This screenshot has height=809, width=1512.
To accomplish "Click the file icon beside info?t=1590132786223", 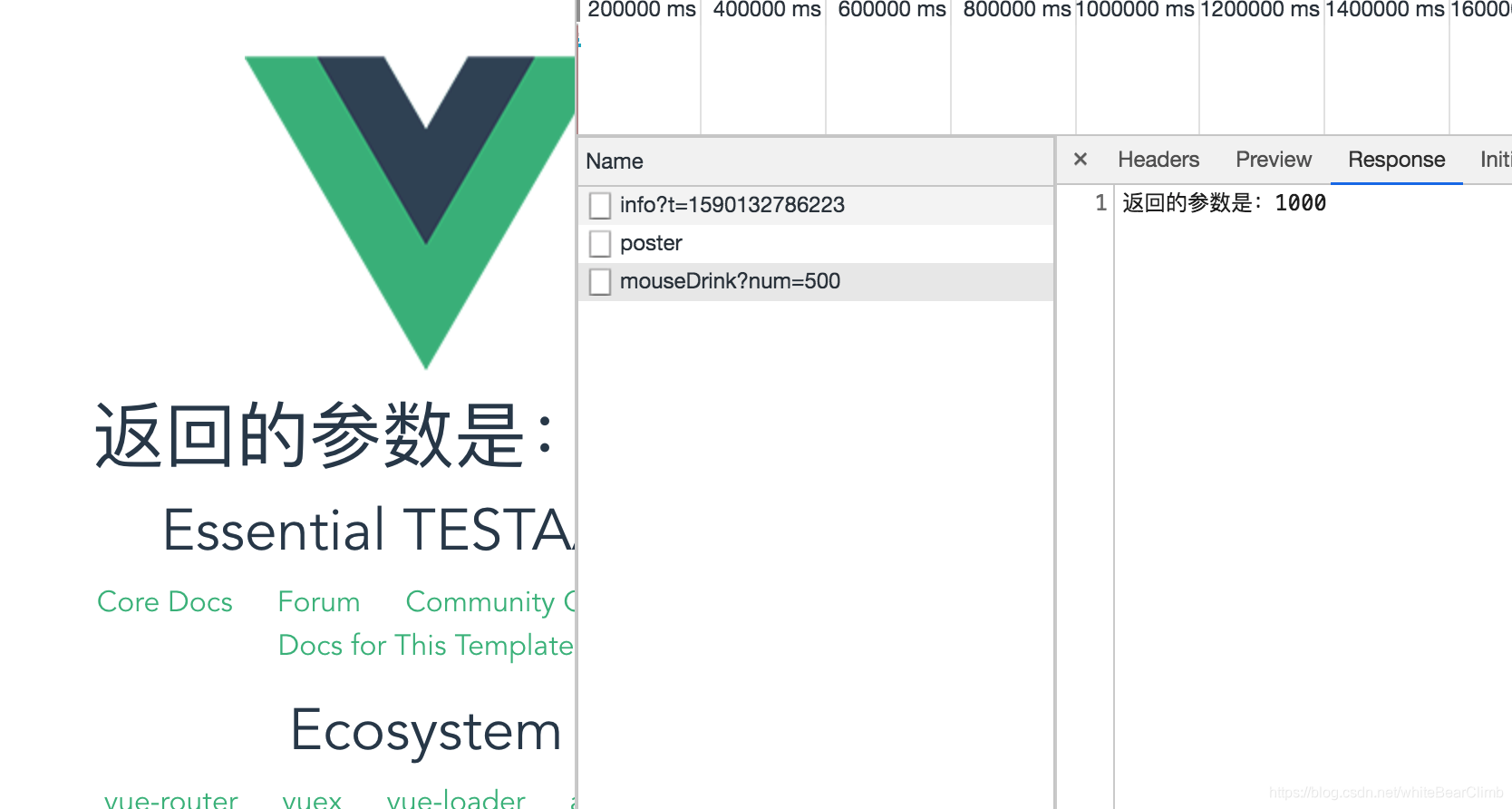I will tap(599, 205).
